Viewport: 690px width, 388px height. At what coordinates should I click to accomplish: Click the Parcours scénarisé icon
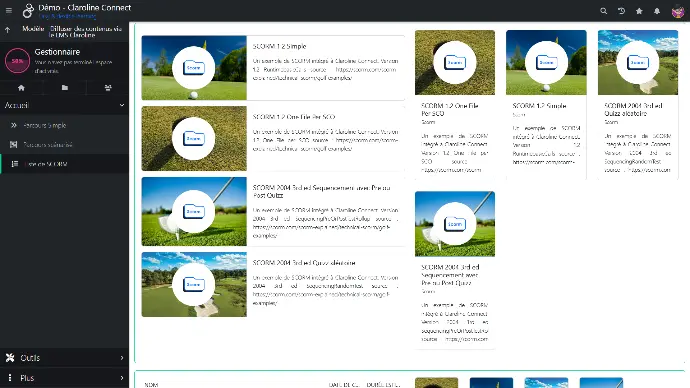pyautogui.click(x=14, y=144)
